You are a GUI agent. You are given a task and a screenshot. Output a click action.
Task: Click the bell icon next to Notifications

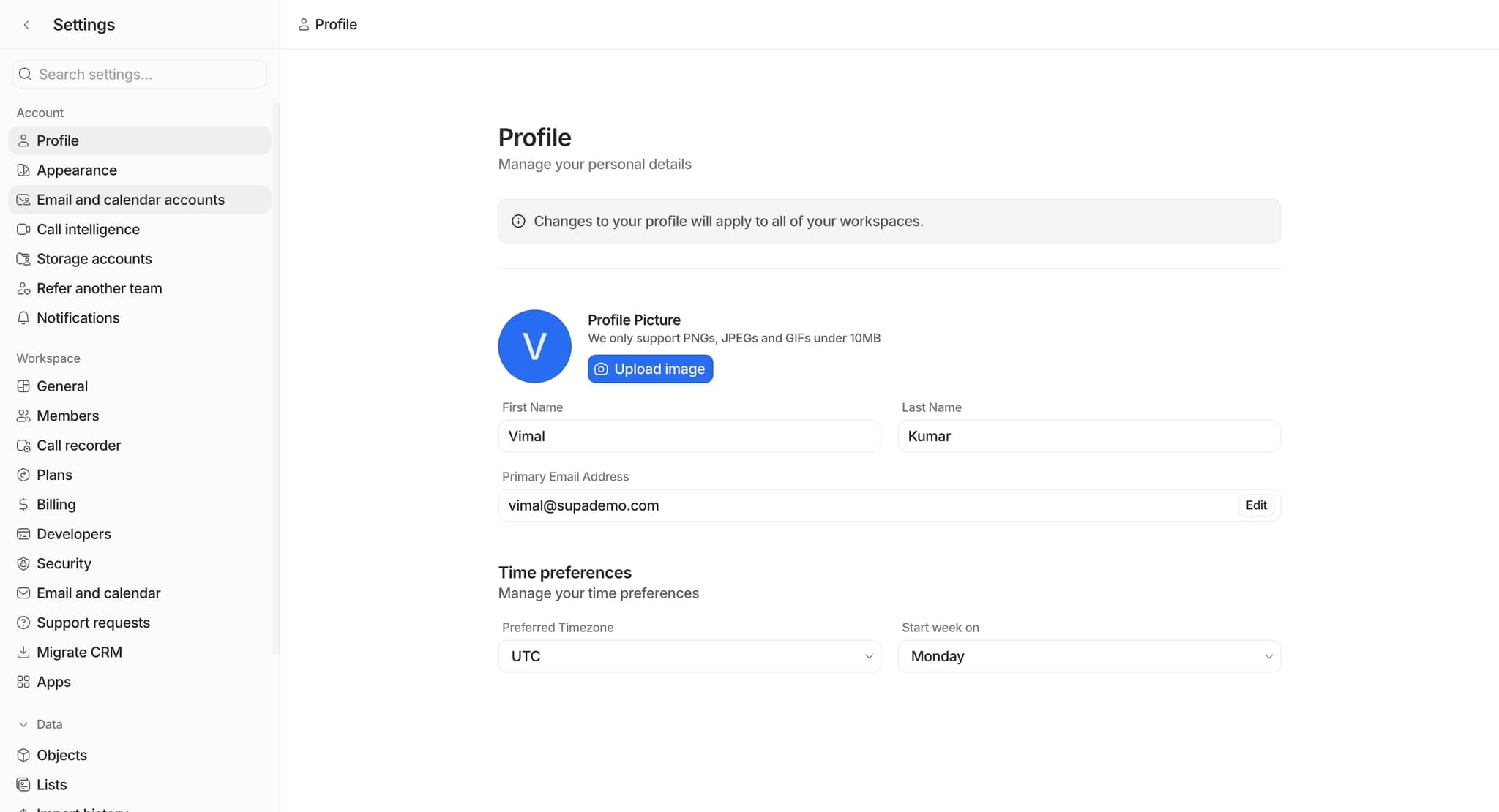23,317
